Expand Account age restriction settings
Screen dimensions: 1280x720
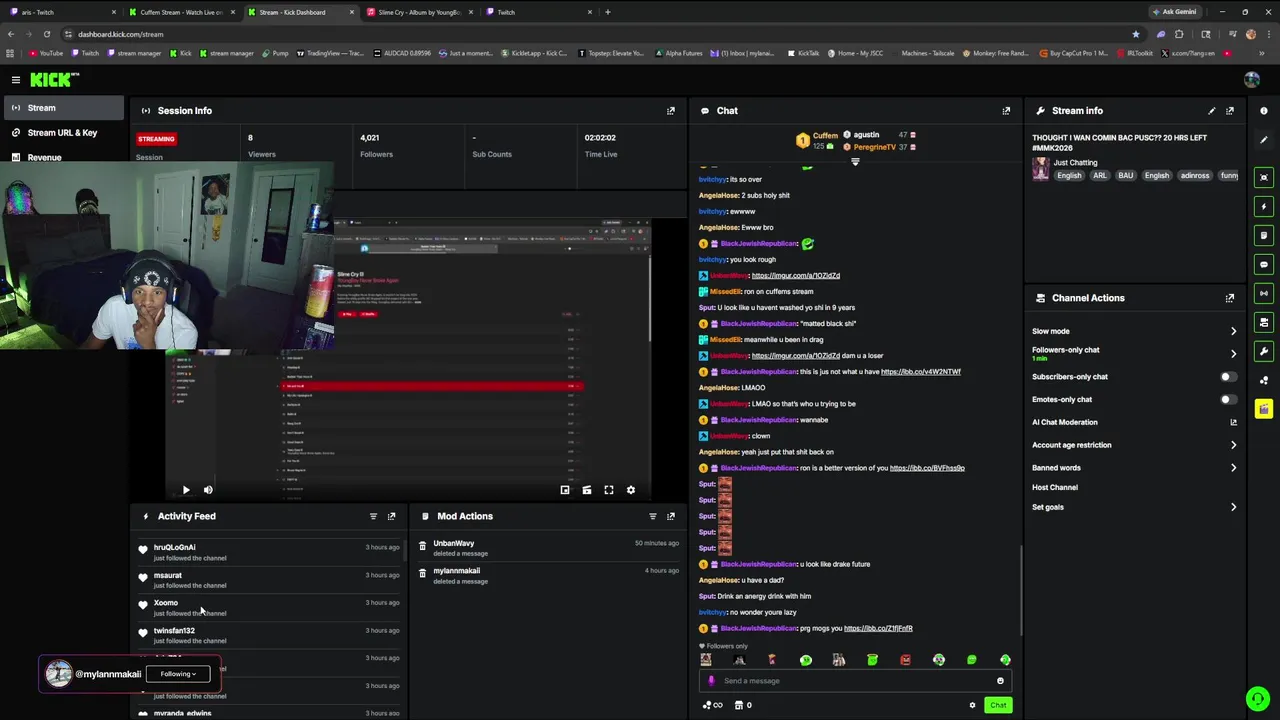pyautogui.click(x=1233, y=445)
